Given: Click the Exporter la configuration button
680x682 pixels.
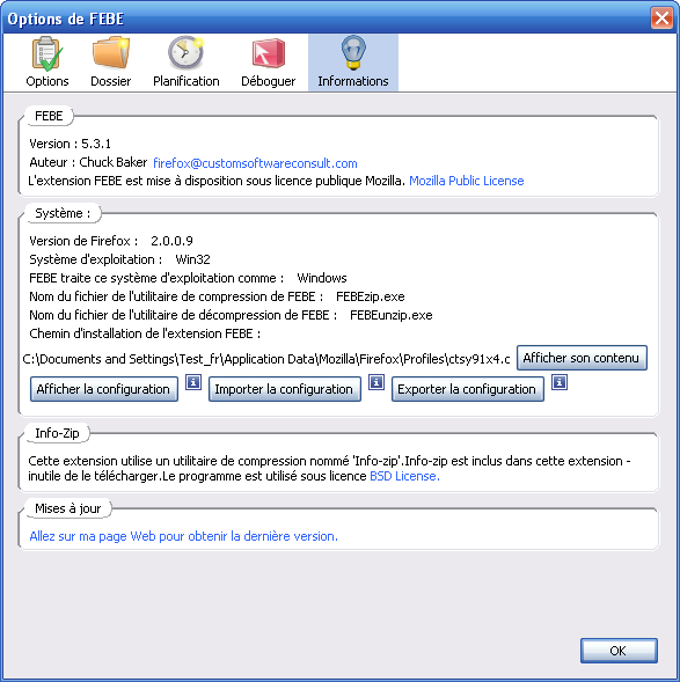Looking at the screenshot, I should (467, 389).
